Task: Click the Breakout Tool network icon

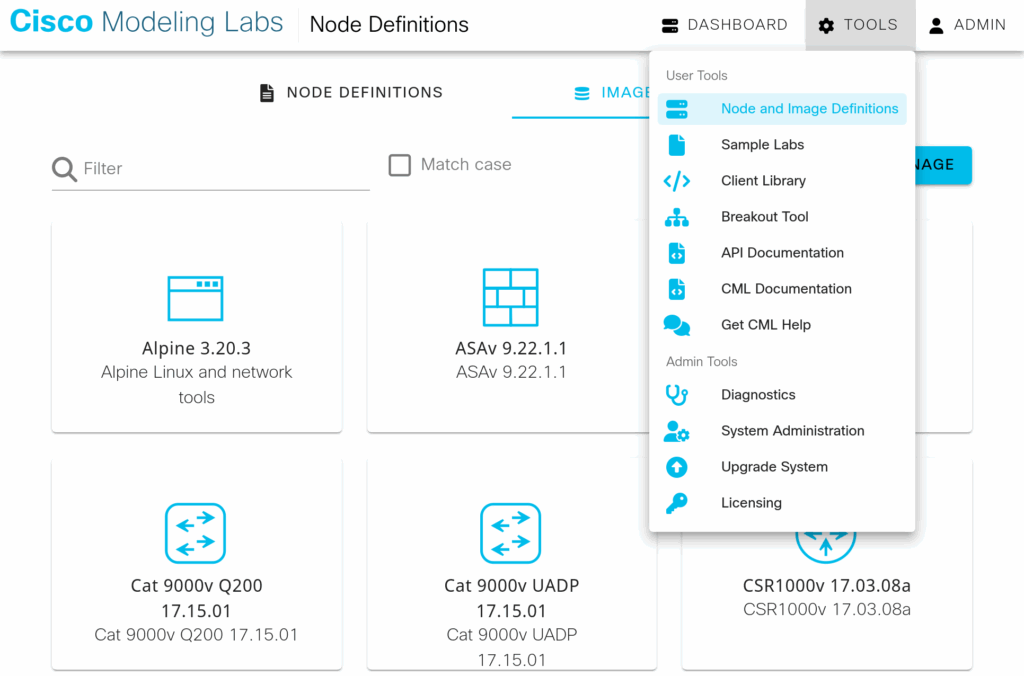Action: tap(677, 217)
